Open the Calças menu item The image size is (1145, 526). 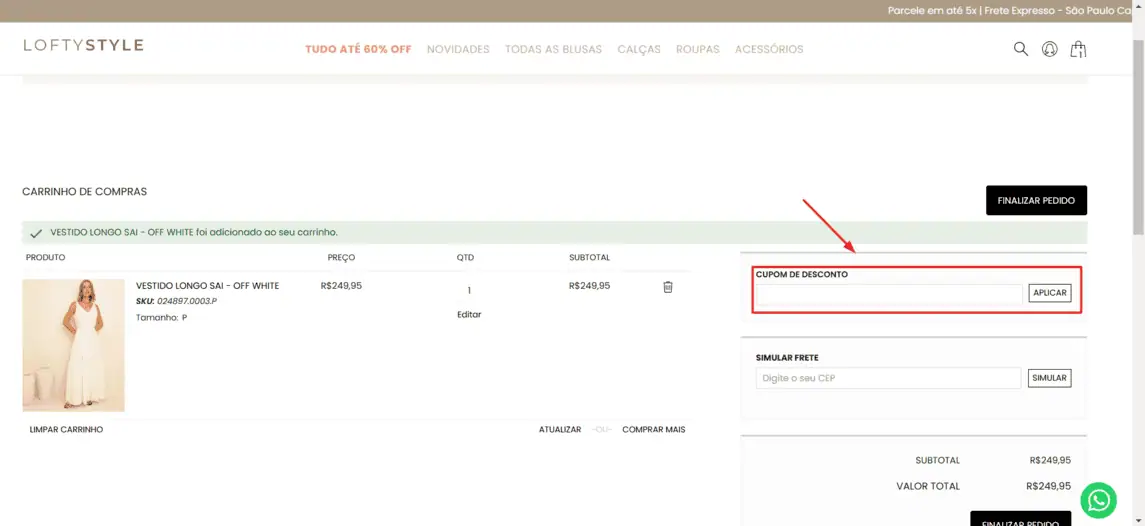coord(639,49)
